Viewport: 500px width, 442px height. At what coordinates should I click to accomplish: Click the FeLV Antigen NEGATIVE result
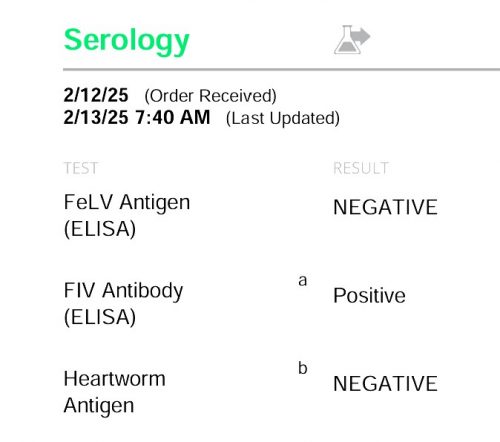pos(385,207)
